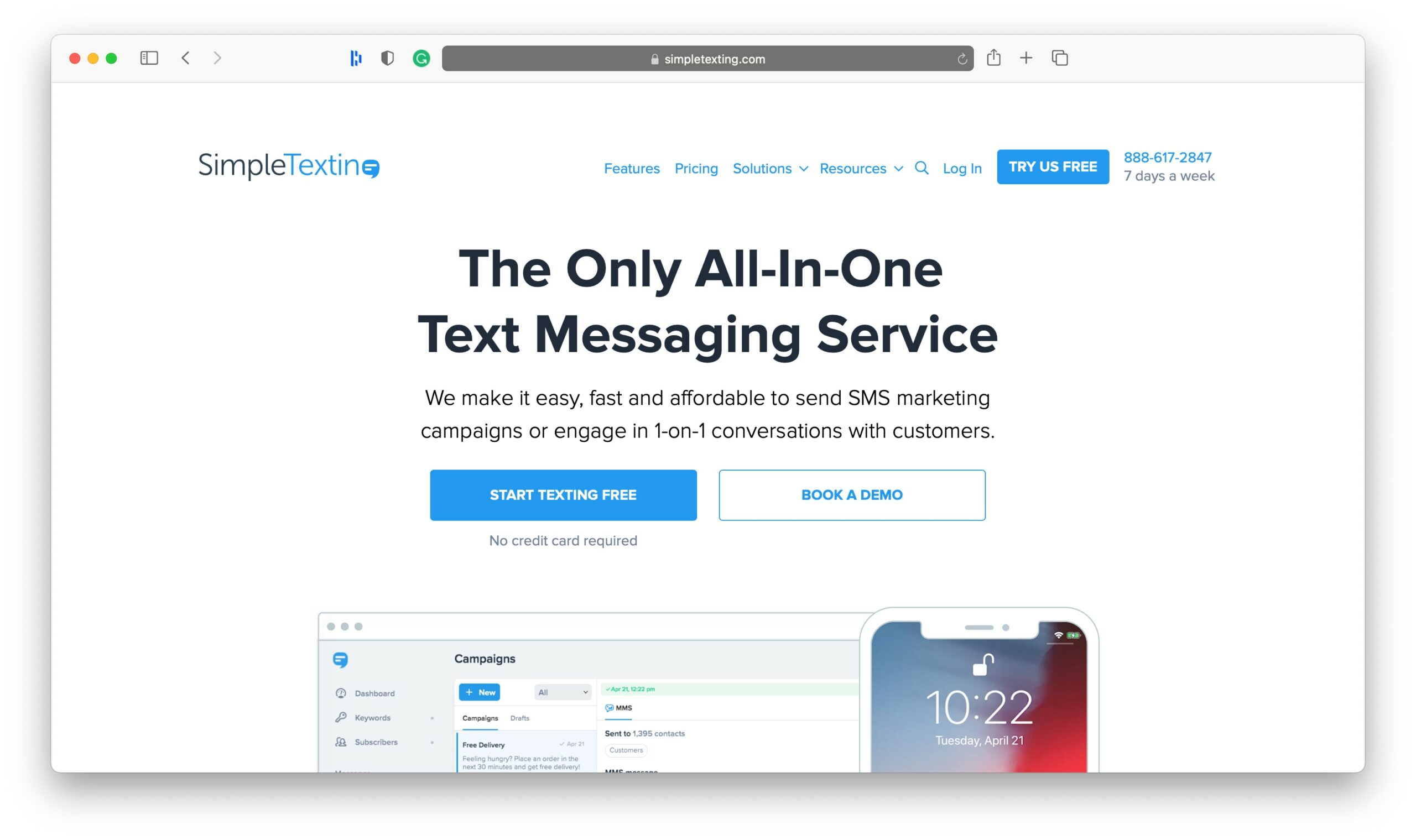The height and width of the screenshot is (840, 1416).
Task: Click the TRY US FREE button
Action: 1053,166
